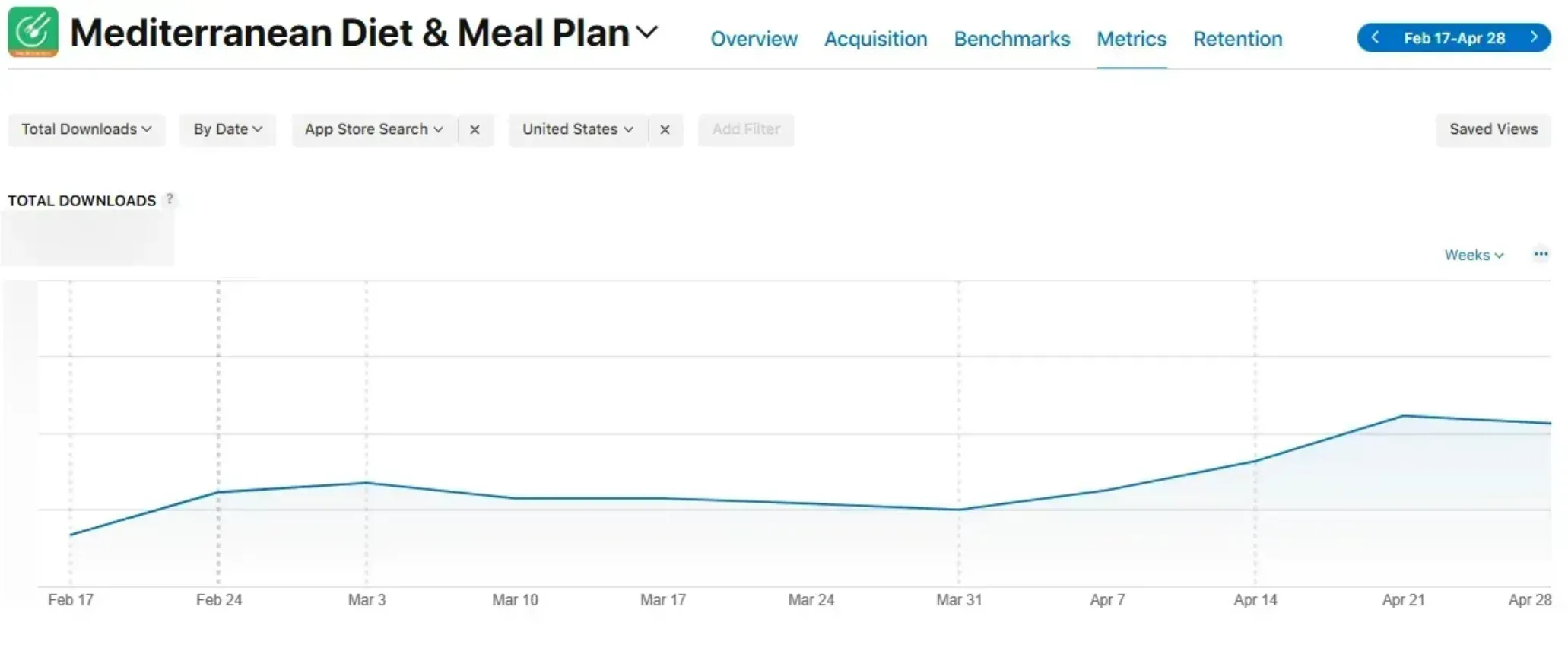This screenshot has width=1568, height=651.
Task: Open the Benchmarks tab
Action: [1011, 39]
